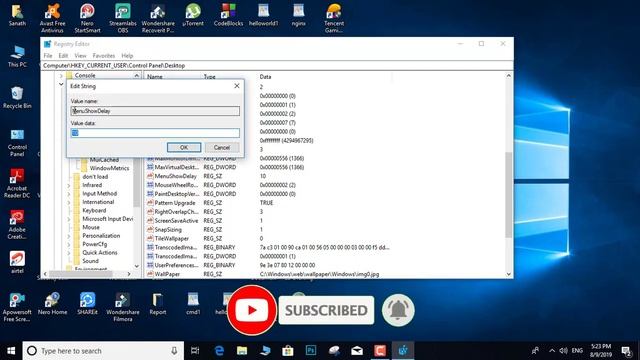Expand the Input Method registry key
640x360 pixels.
click(69, 193)
